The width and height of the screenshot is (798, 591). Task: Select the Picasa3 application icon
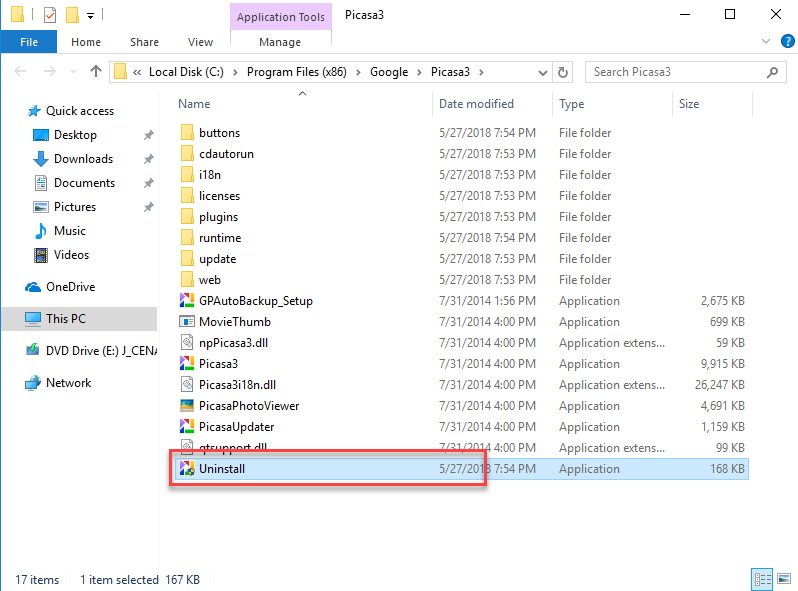coord(187,363)
